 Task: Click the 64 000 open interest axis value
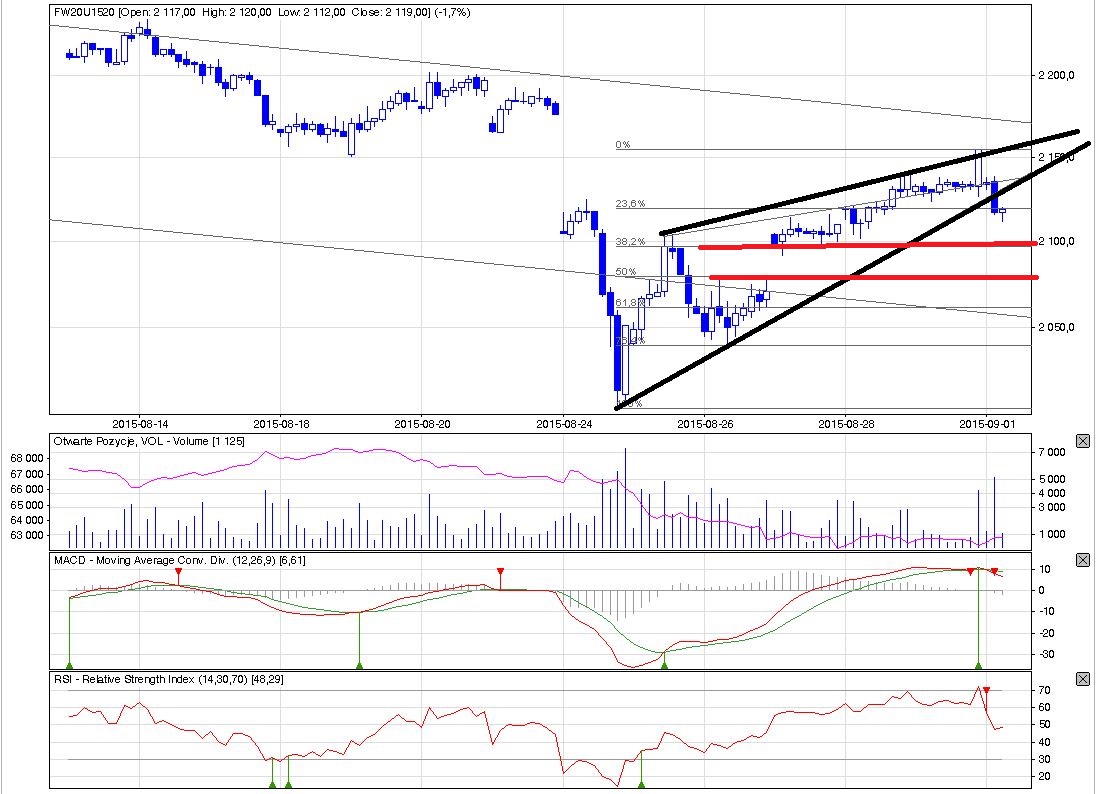[x=27, y=520]
